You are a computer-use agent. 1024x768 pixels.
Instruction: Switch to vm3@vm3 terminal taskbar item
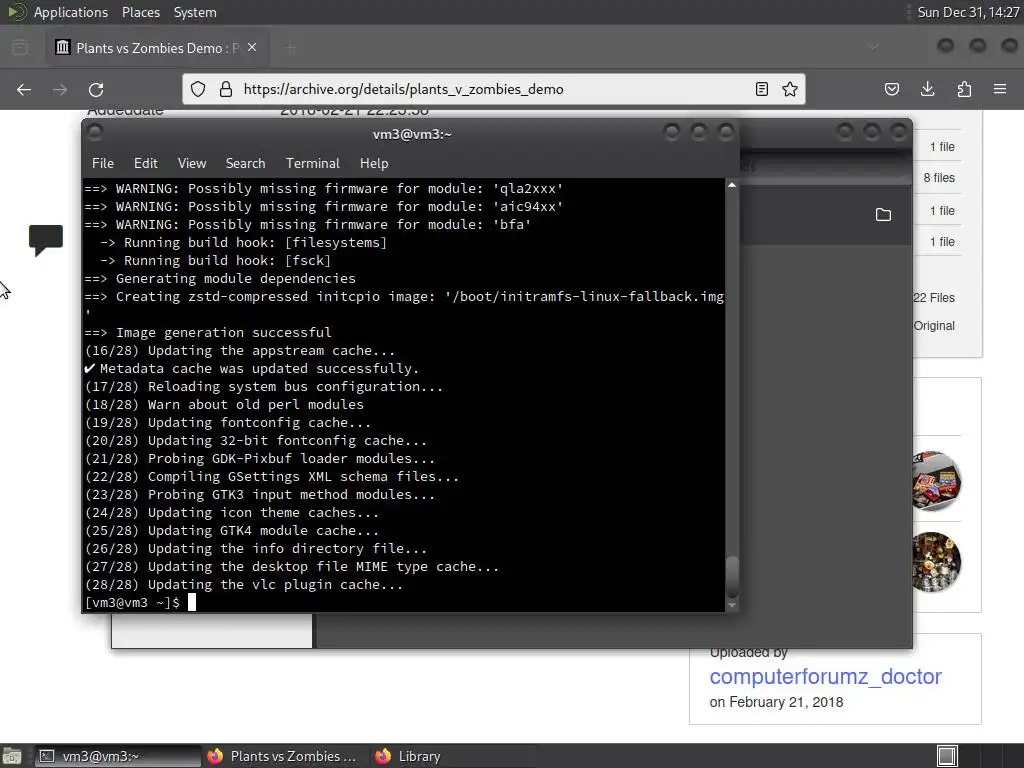[118, 756]
